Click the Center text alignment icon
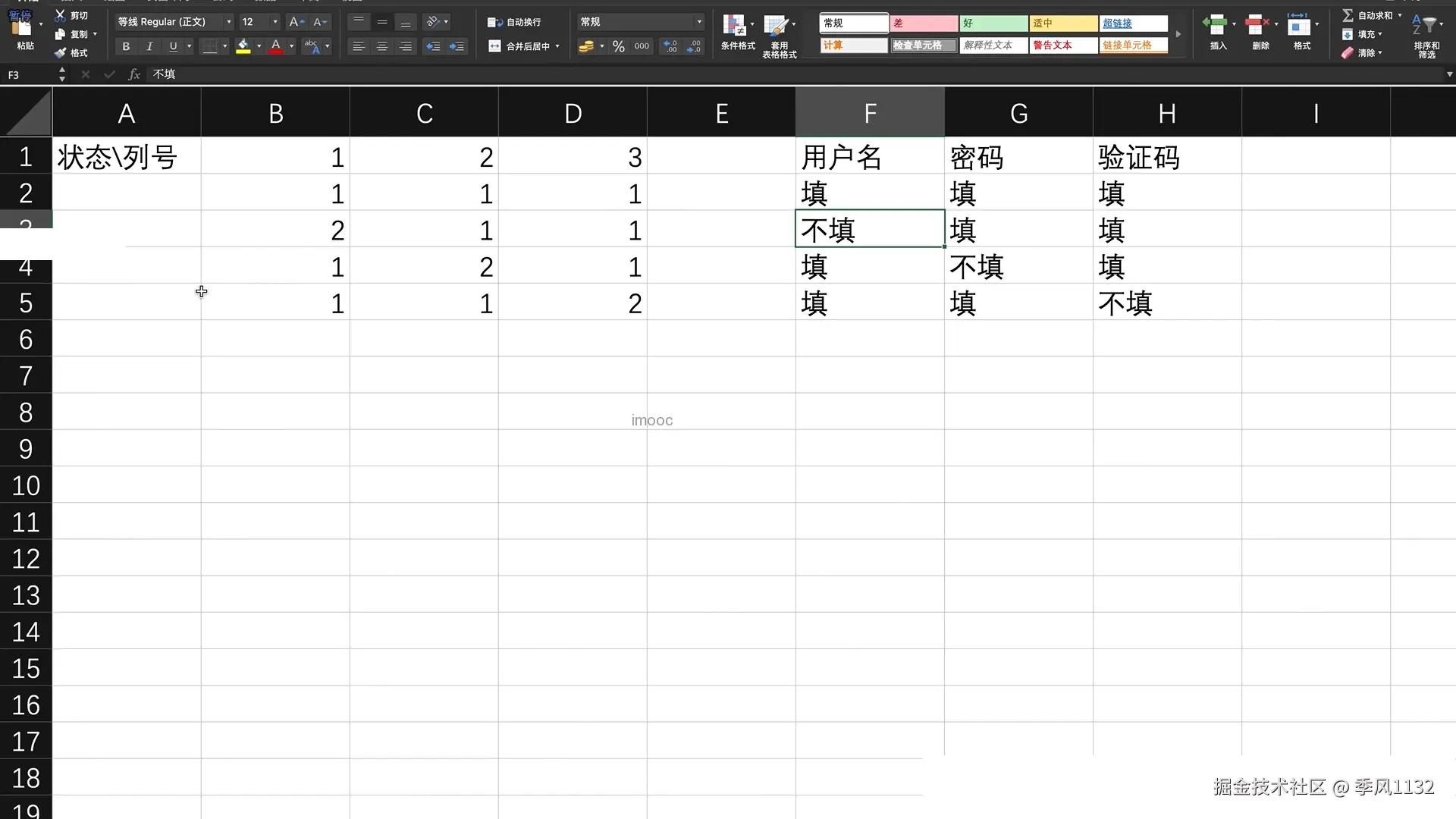This screenshot has height=819, width=1456. click(382, 47)
